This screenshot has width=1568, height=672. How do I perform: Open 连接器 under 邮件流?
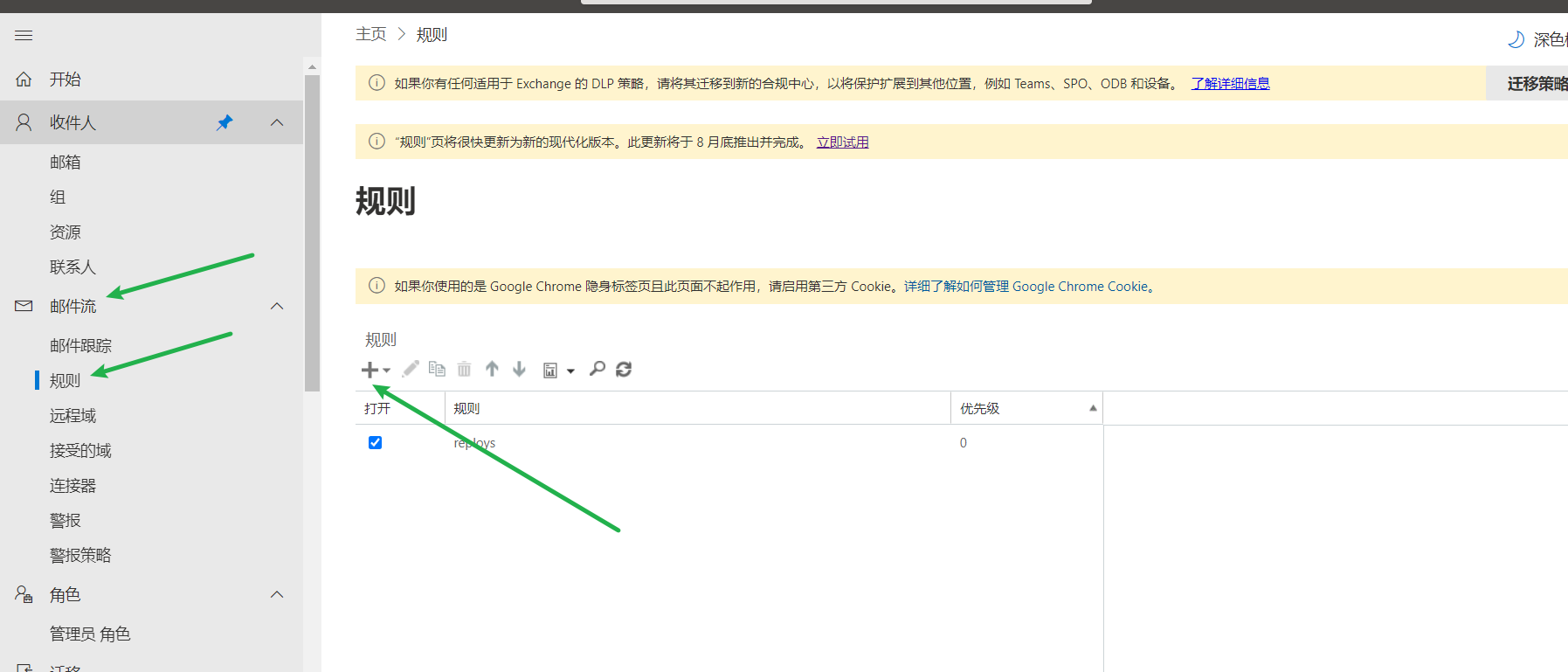73,486
